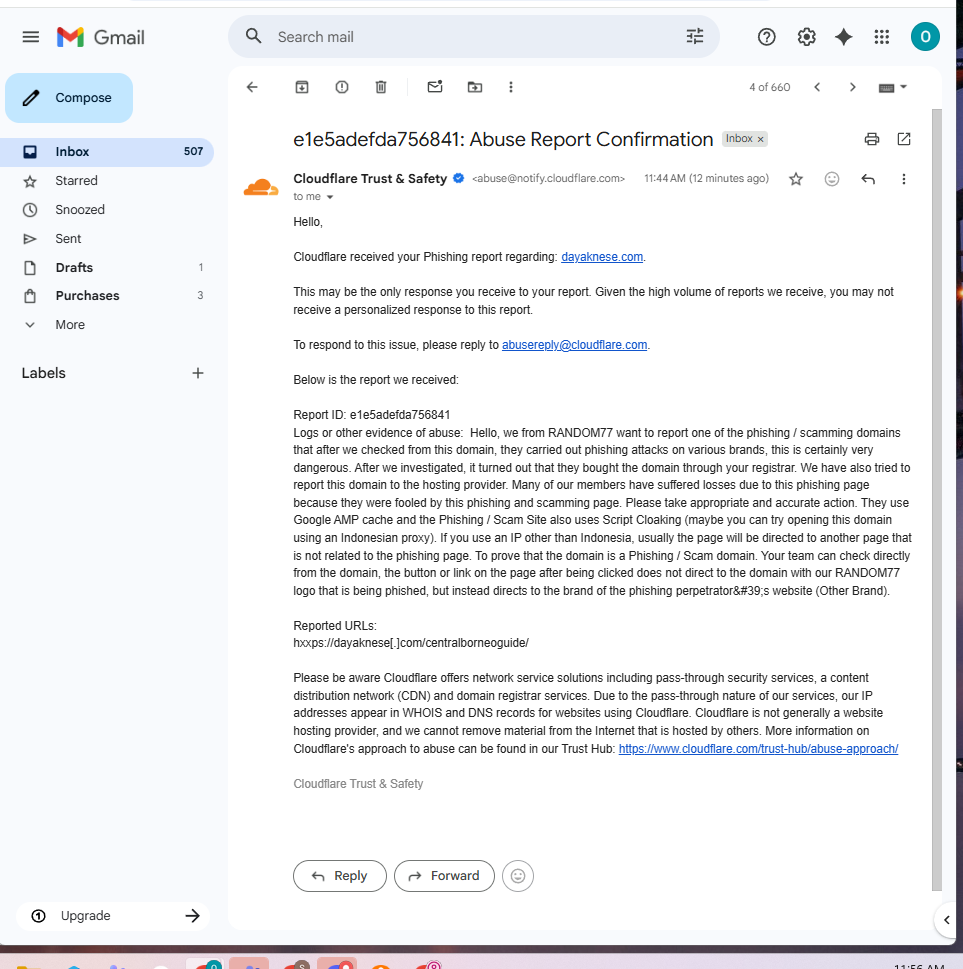This screenshot has height=969, width=963.
Task: Open the Gemini sparkle icon
Action: [844, 37]
